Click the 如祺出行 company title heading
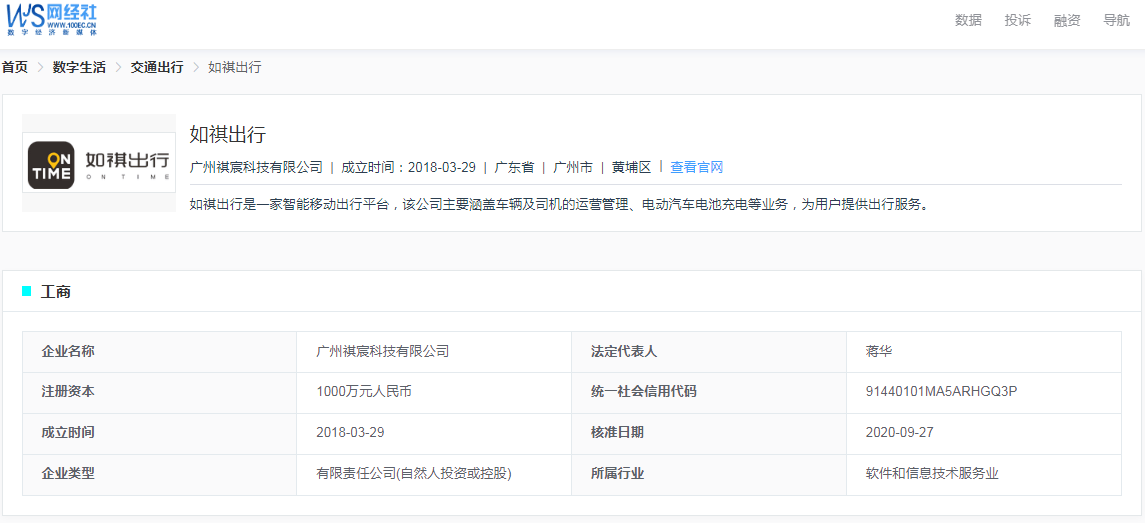The height and width of the screenshot is (523, 1145). (x=228, y=134)
